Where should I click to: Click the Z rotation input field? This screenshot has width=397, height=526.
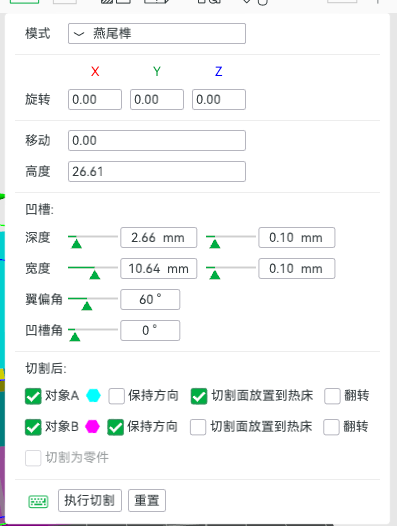click(219, 100)
